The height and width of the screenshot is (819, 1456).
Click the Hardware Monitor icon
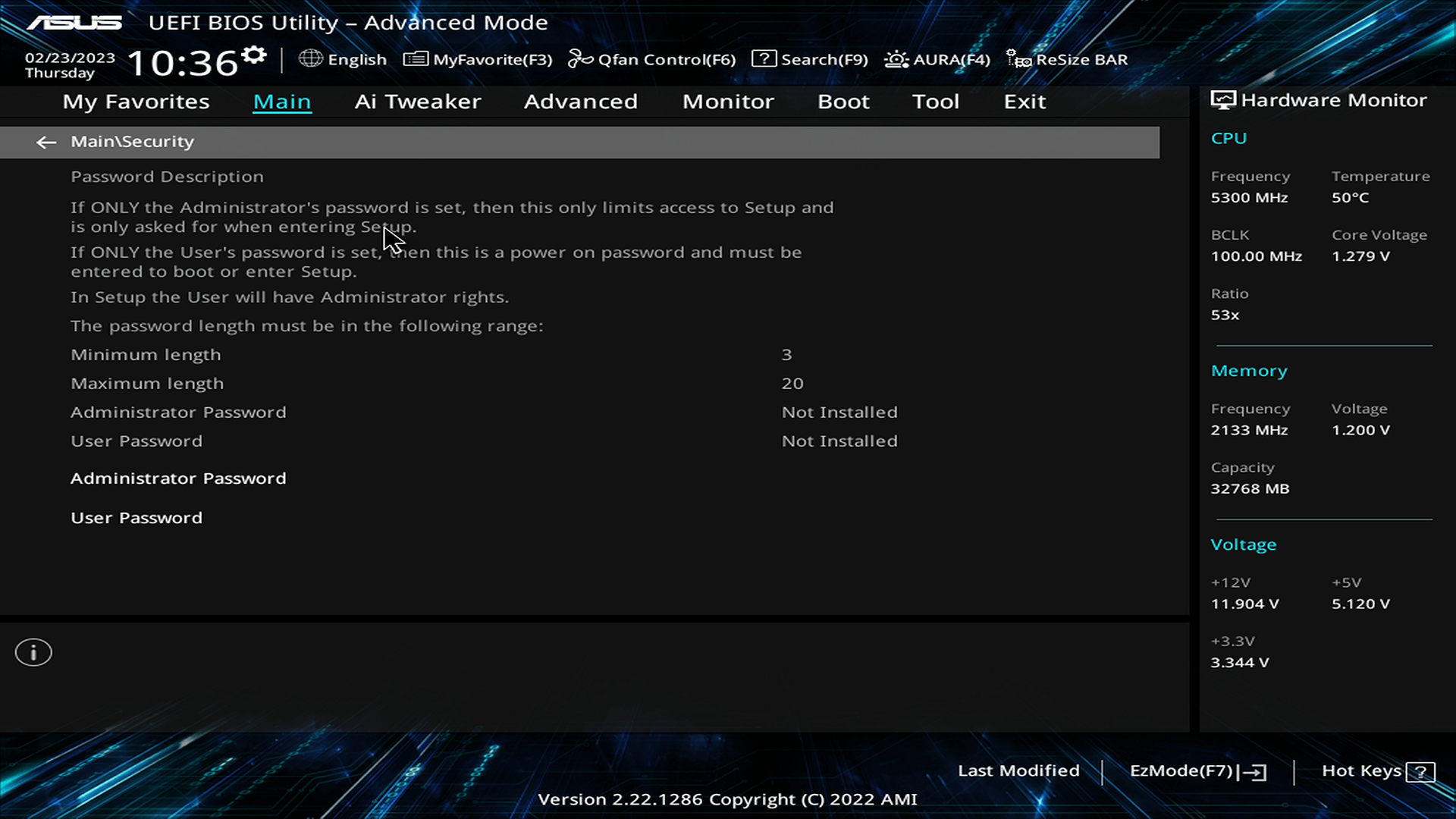[1223, 100]
